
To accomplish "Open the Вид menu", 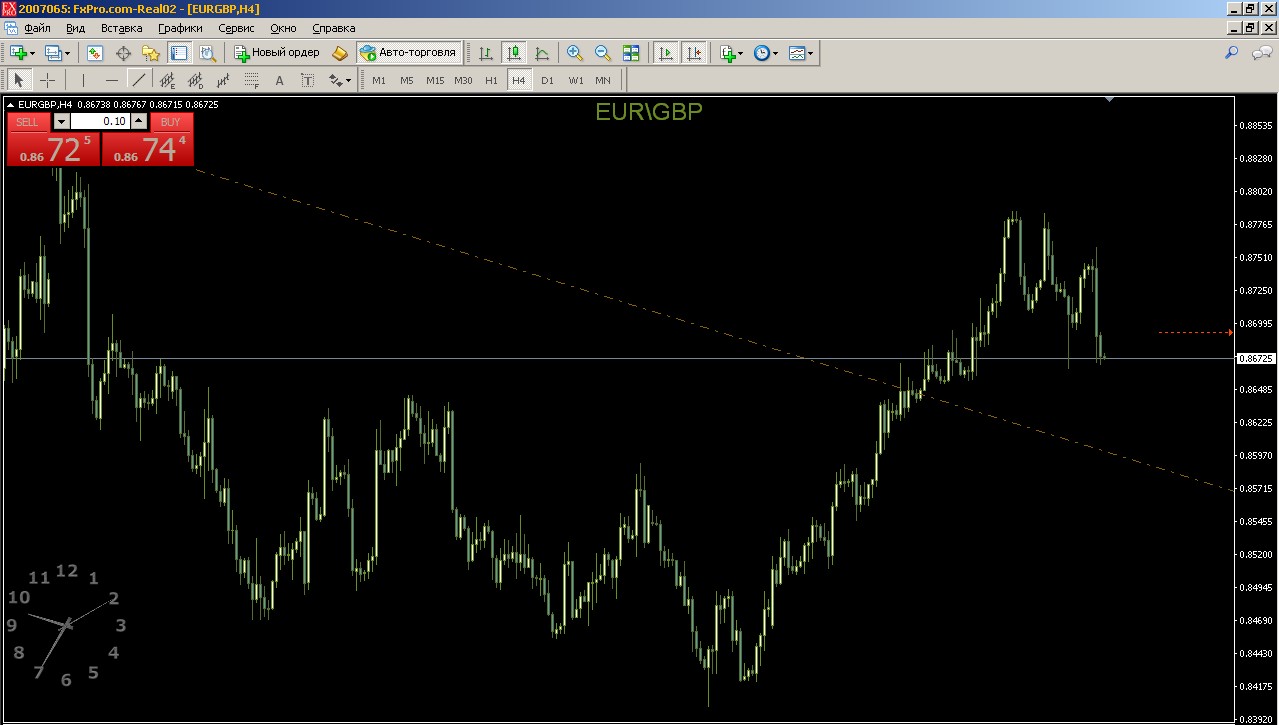I will click(75, 28).
